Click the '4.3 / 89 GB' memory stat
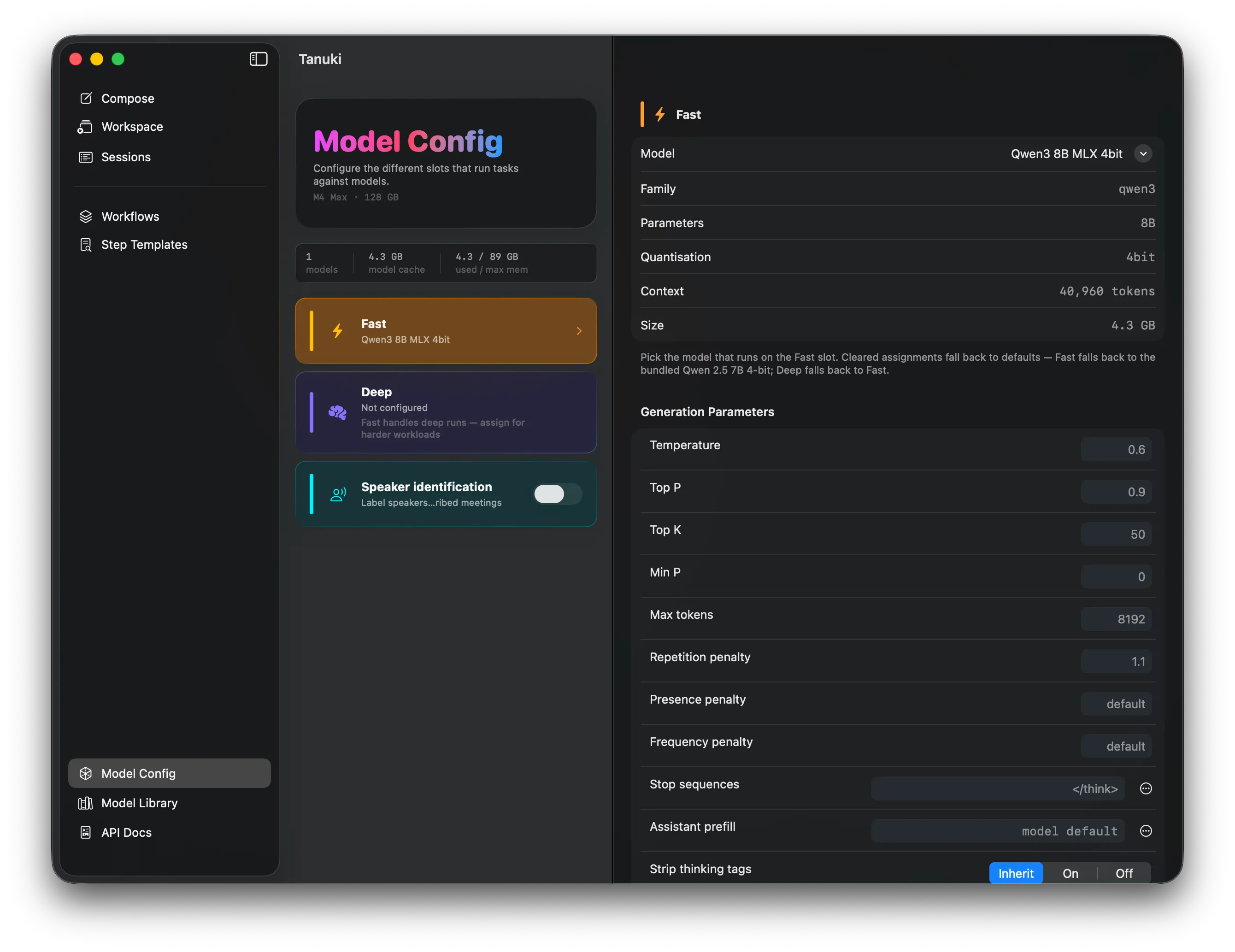The image size is (1235, 952). point(487,257)
